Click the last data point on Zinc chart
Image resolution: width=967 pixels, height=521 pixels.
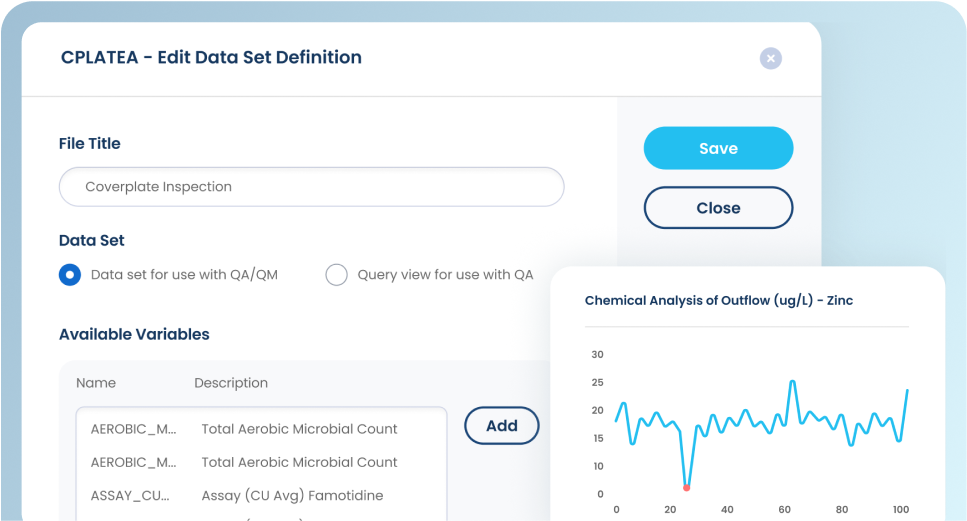pyautogui.click(x=907, y=390)
